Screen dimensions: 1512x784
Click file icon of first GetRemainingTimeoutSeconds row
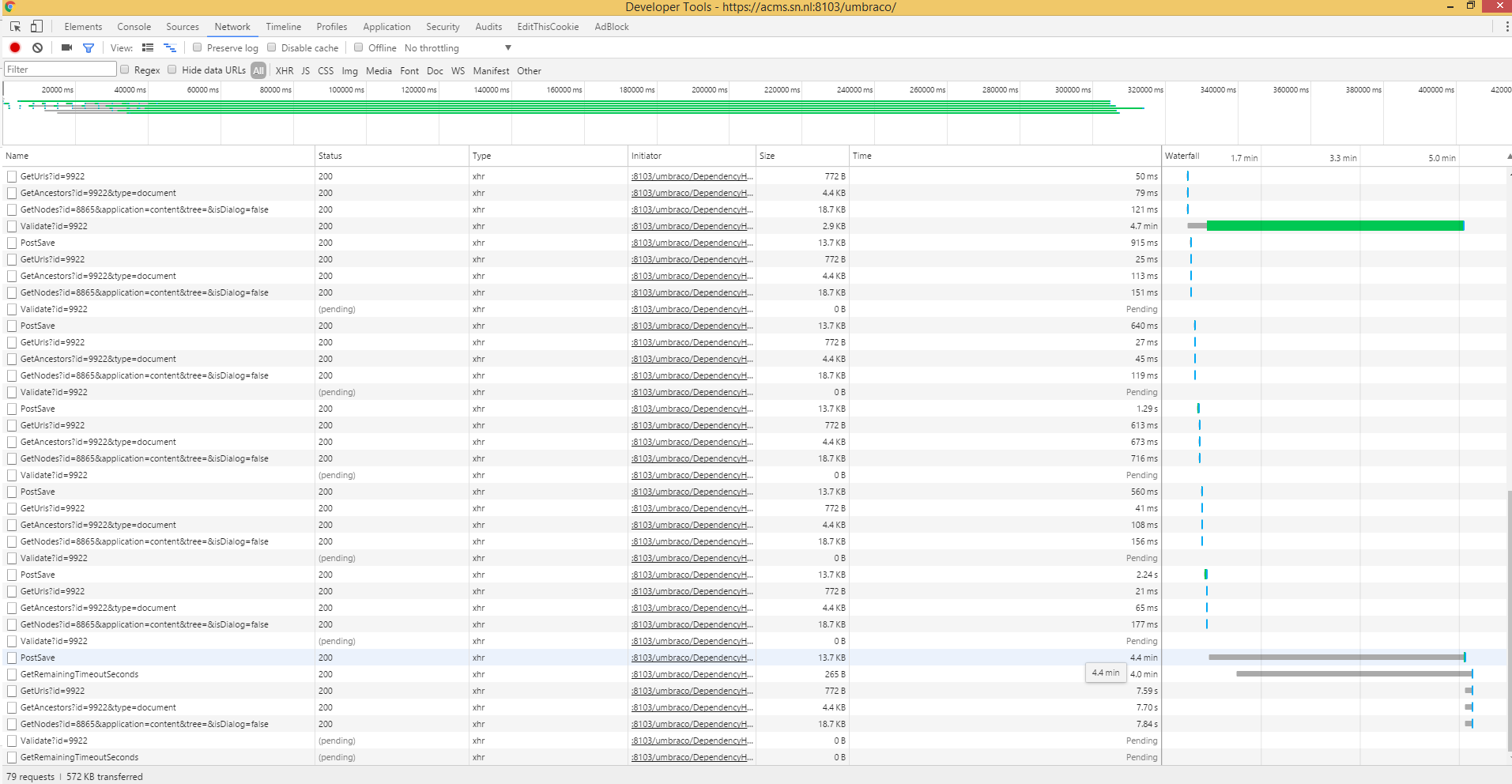point(12,674)
